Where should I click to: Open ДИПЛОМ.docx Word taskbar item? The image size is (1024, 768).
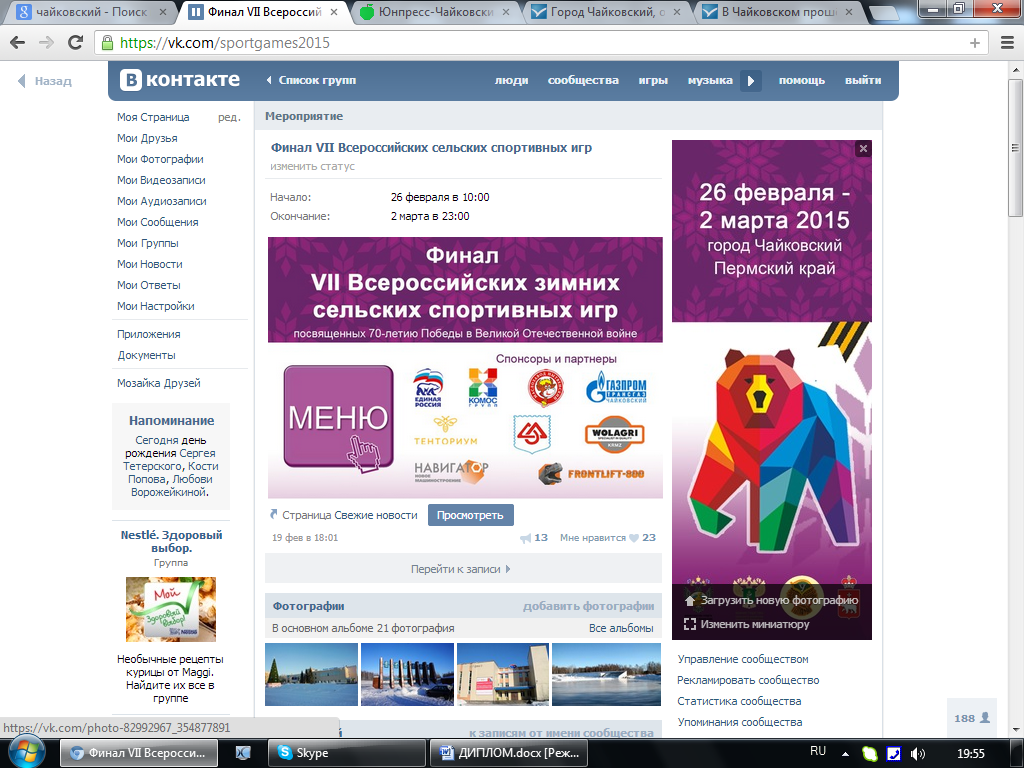click(510, 753)
